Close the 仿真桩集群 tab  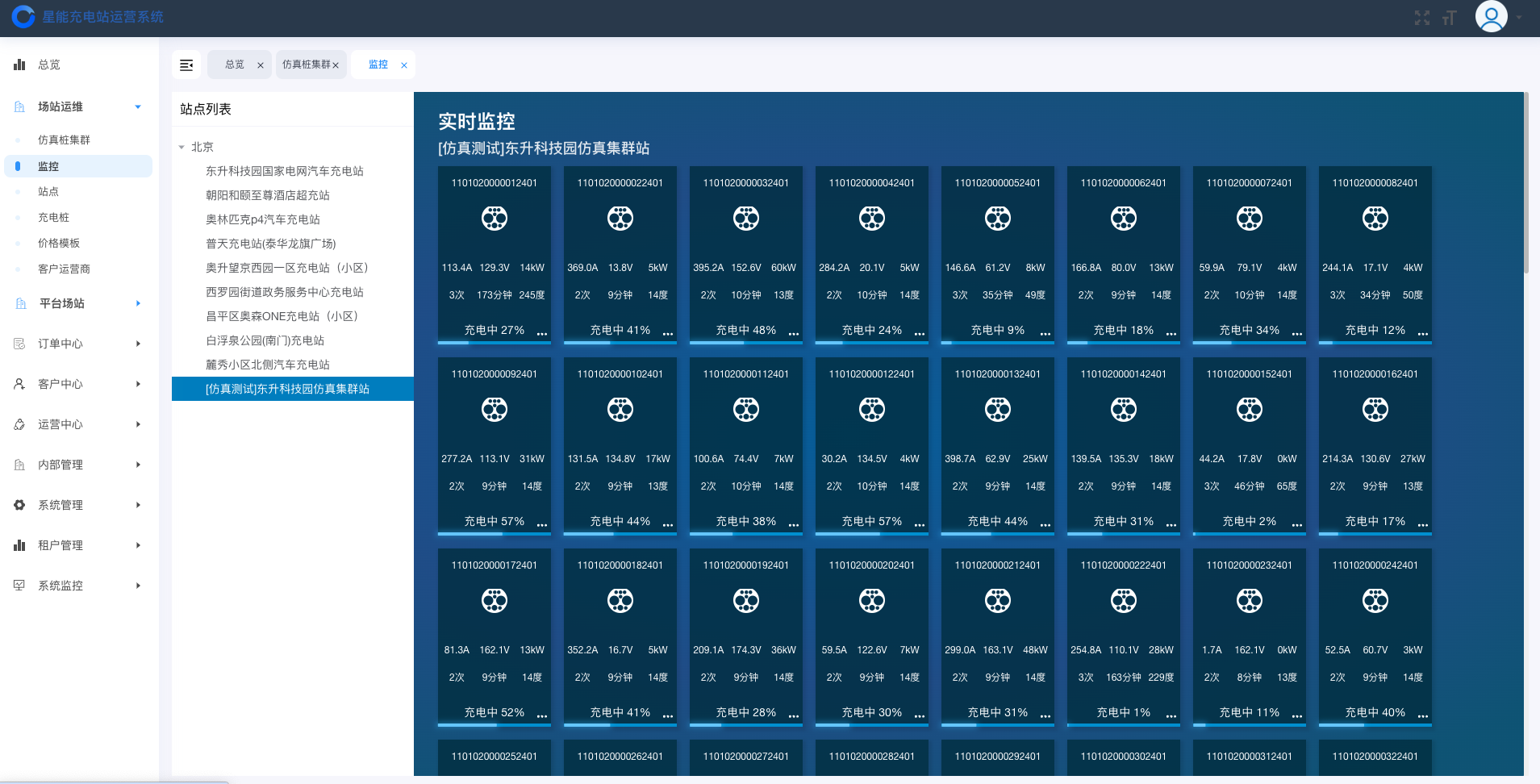(x=336, y=65)
